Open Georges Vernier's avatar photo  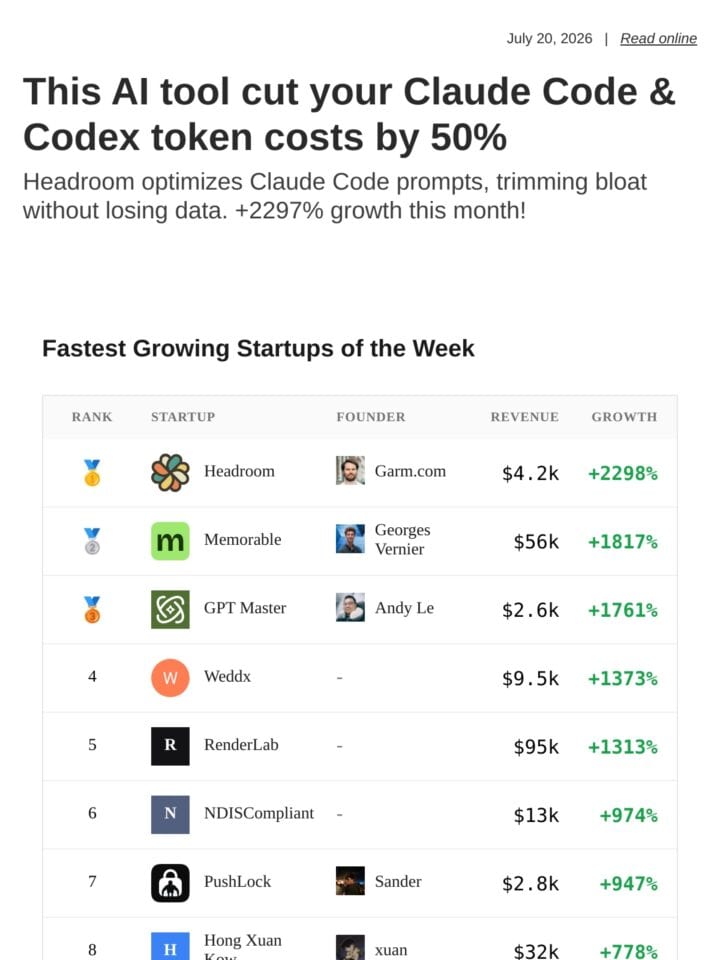click(350, 539)
